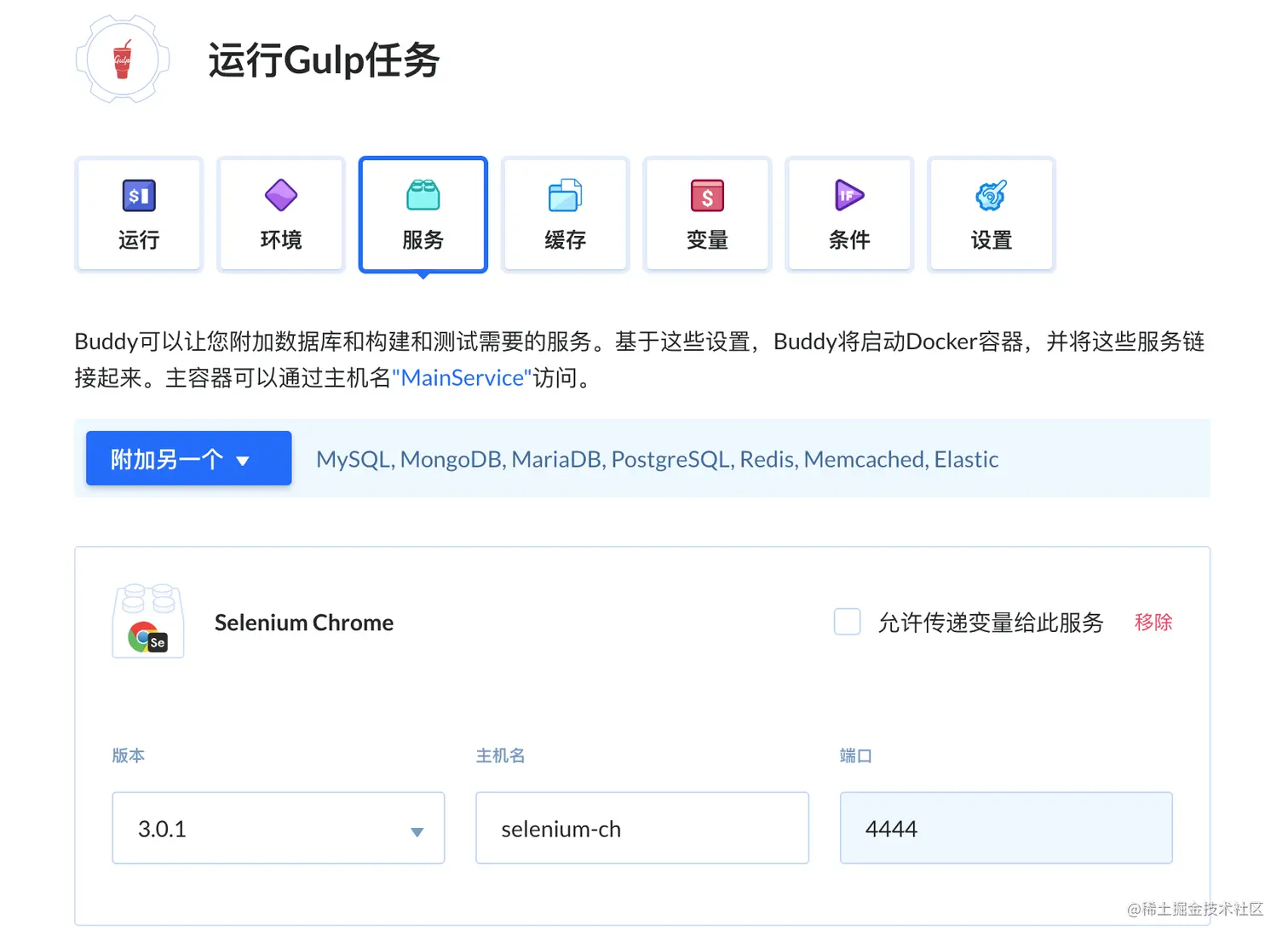Click the Gulp cup logo icon
Viewport: 1288px width, 942px height.
click(x=123, y=60)
